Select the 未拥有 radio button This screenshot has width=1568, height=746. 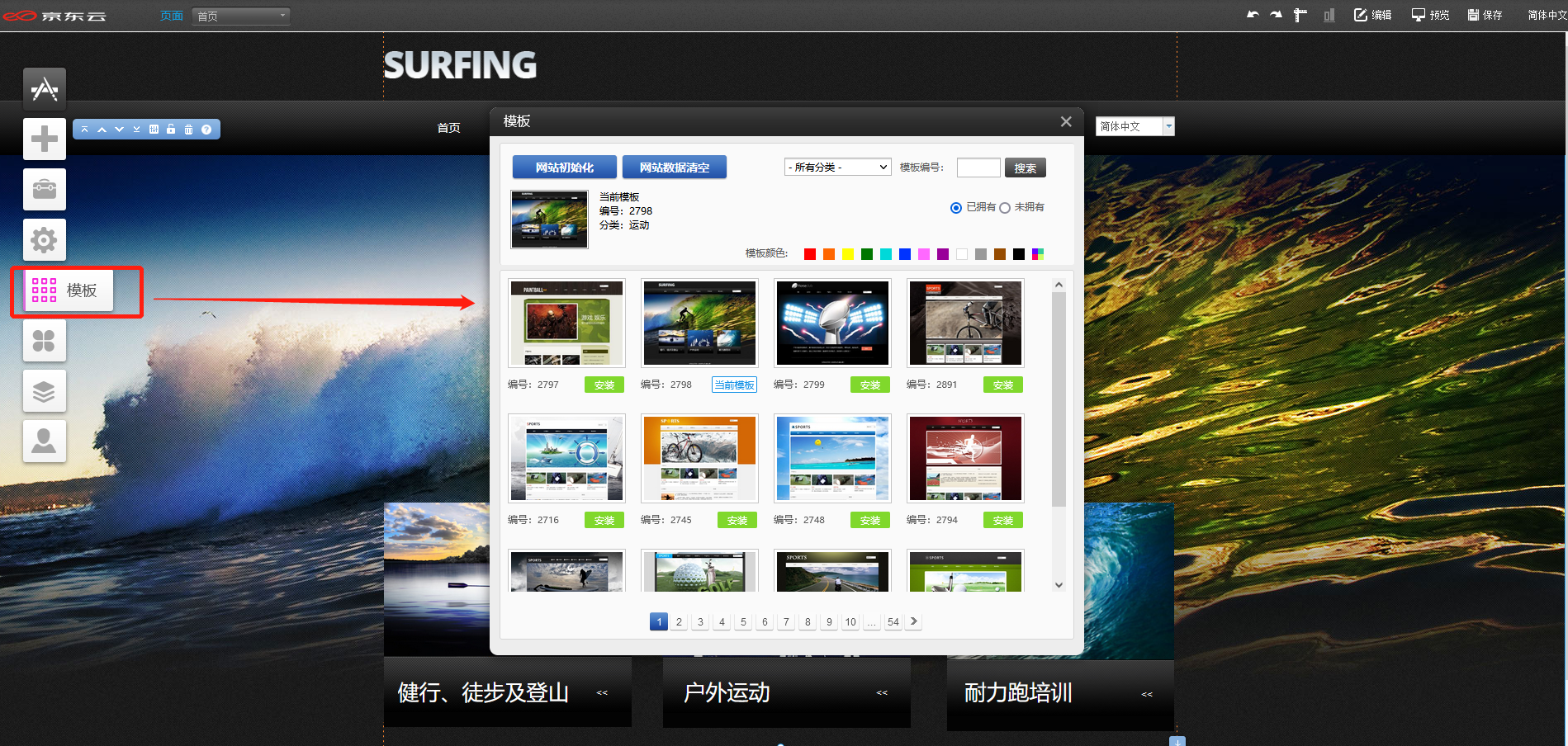click(1005, 208)
